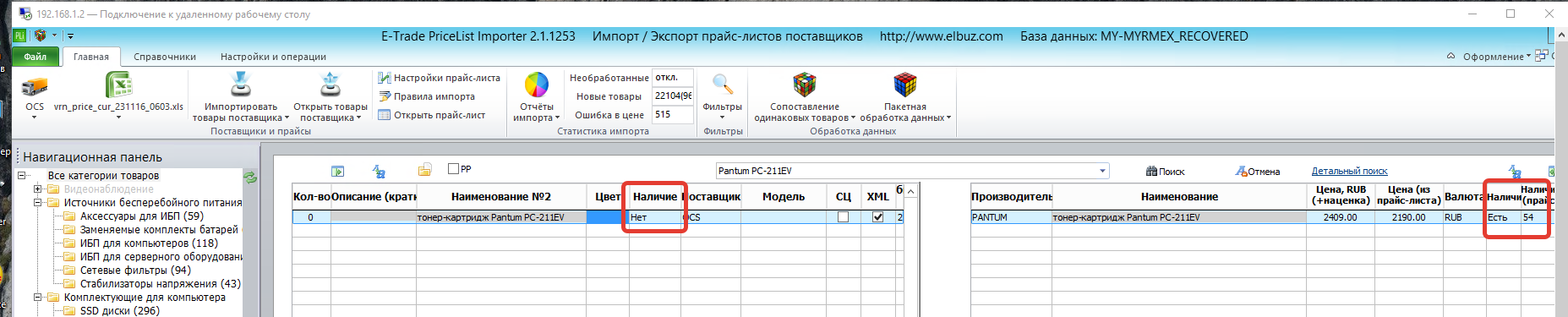Click the Нет availability cell
Viewport: 1568px width, 317px height.
click(654, 217)
